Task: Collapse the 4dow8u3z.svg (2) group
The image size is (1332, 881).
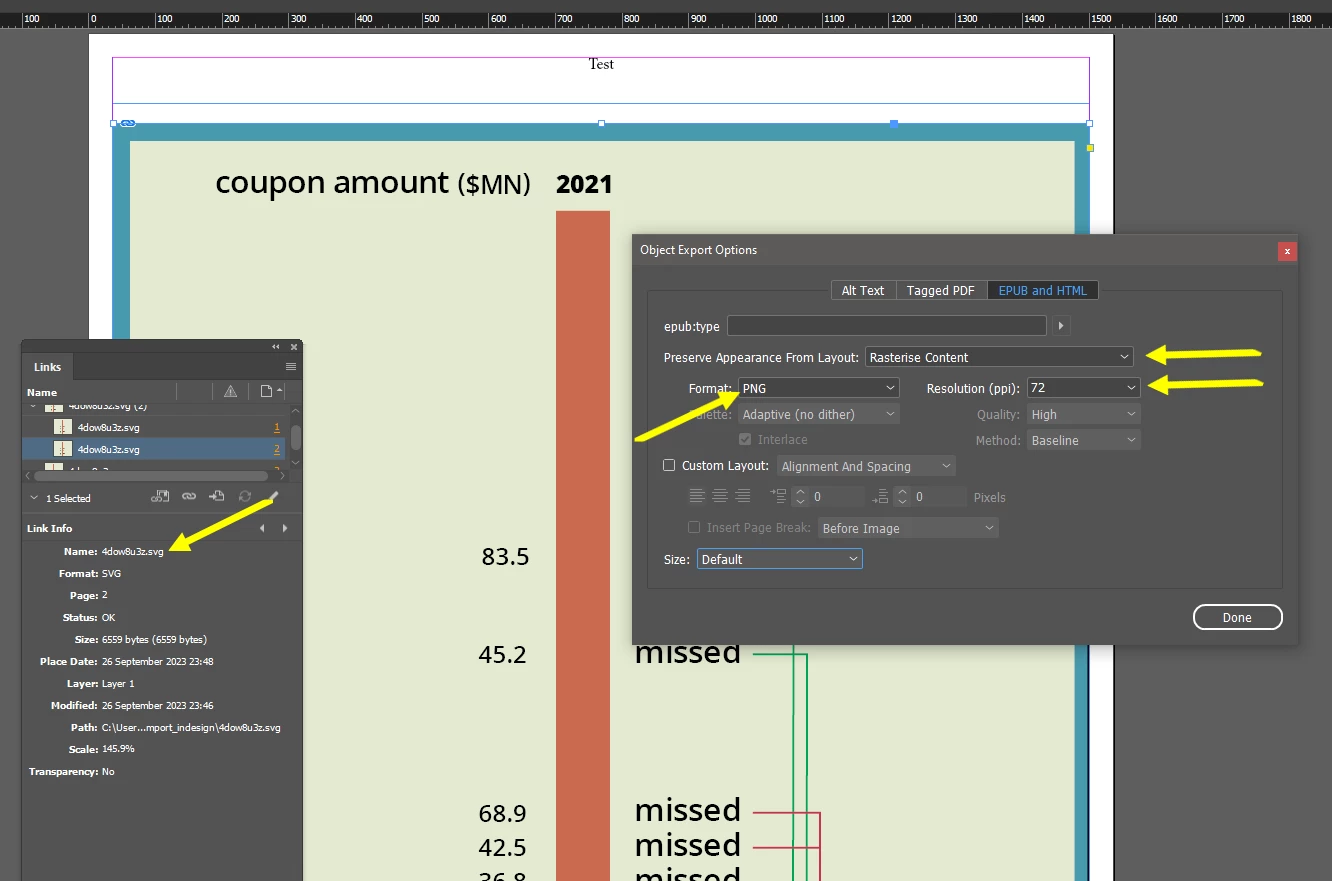Action: (34, 406)
